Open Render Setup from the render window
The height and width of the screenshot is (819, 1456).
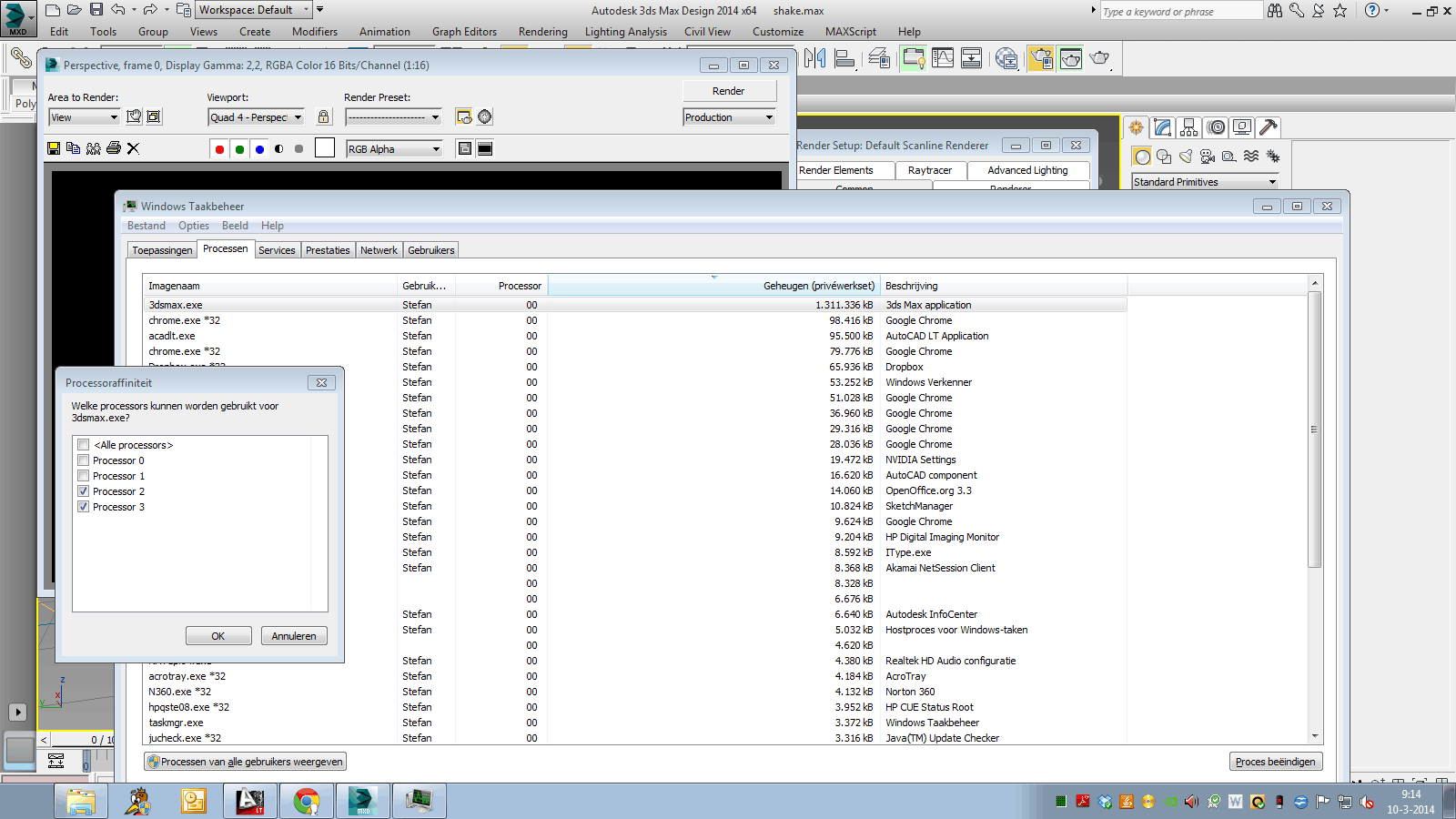point(464,116)
